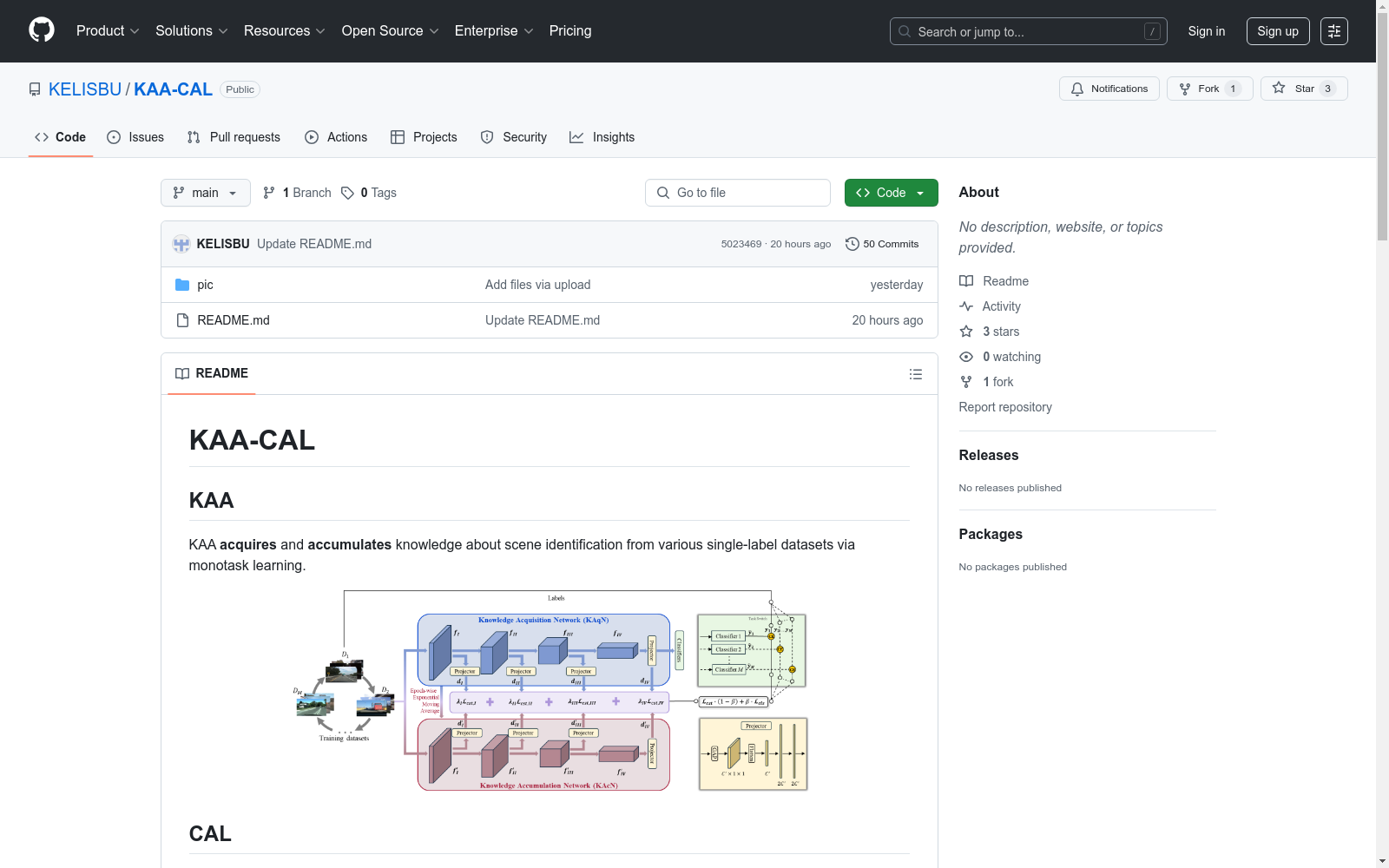Switch to the Issues tab
This screenshot has height=868, width=1389.
pos(135,137)
